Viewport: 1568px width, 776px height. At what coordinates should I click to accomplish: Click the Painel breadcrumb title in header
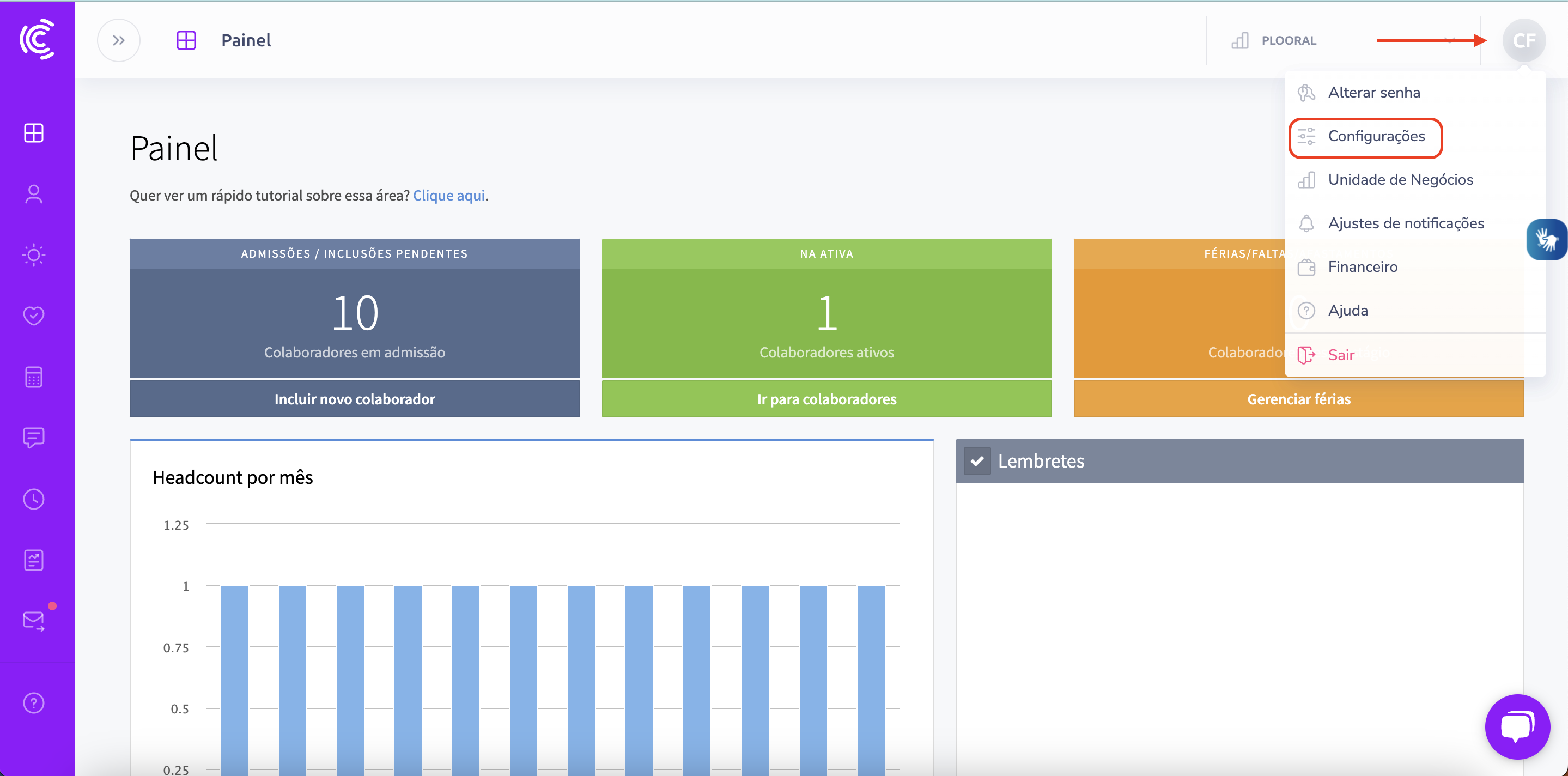(246, 40)
